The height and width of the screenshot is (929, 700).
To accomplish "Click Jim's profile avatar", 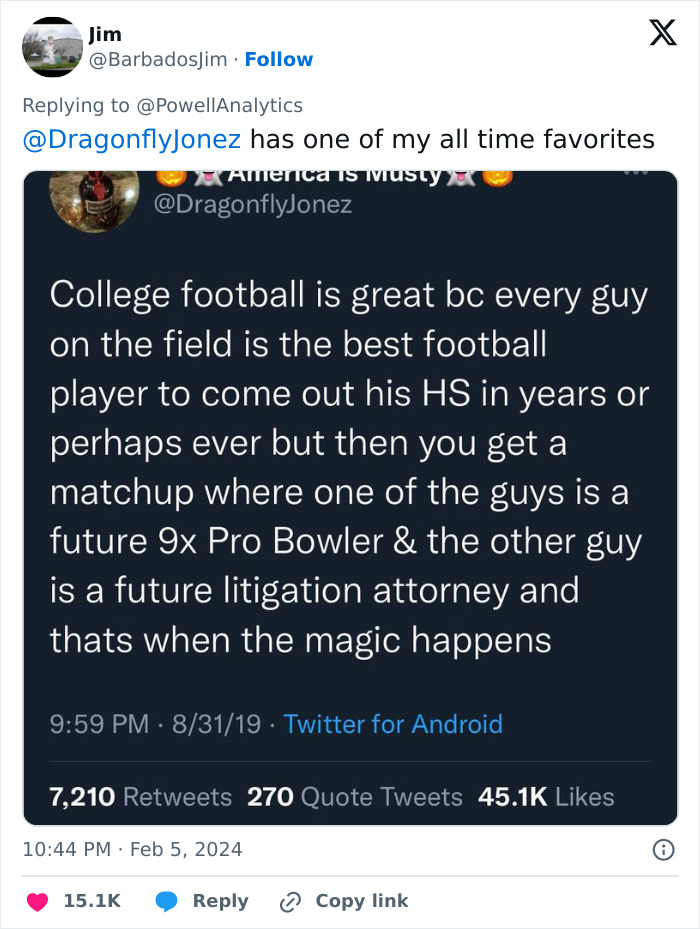I will click(52, 47).
